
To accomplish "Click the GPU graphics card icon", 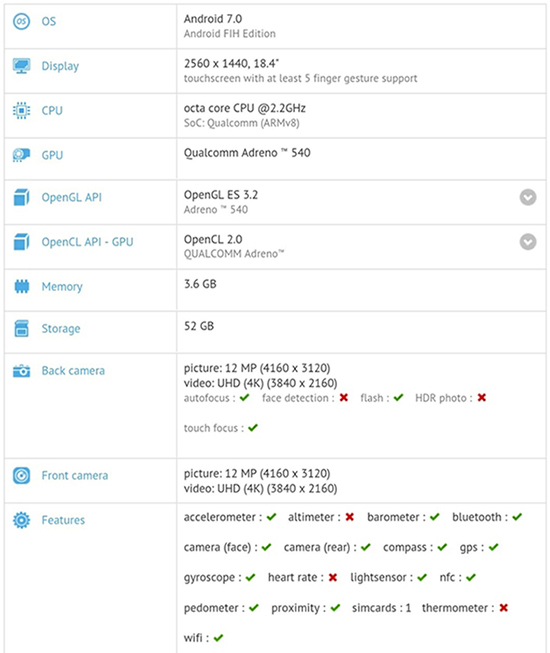I will click(x=21, y=155).
